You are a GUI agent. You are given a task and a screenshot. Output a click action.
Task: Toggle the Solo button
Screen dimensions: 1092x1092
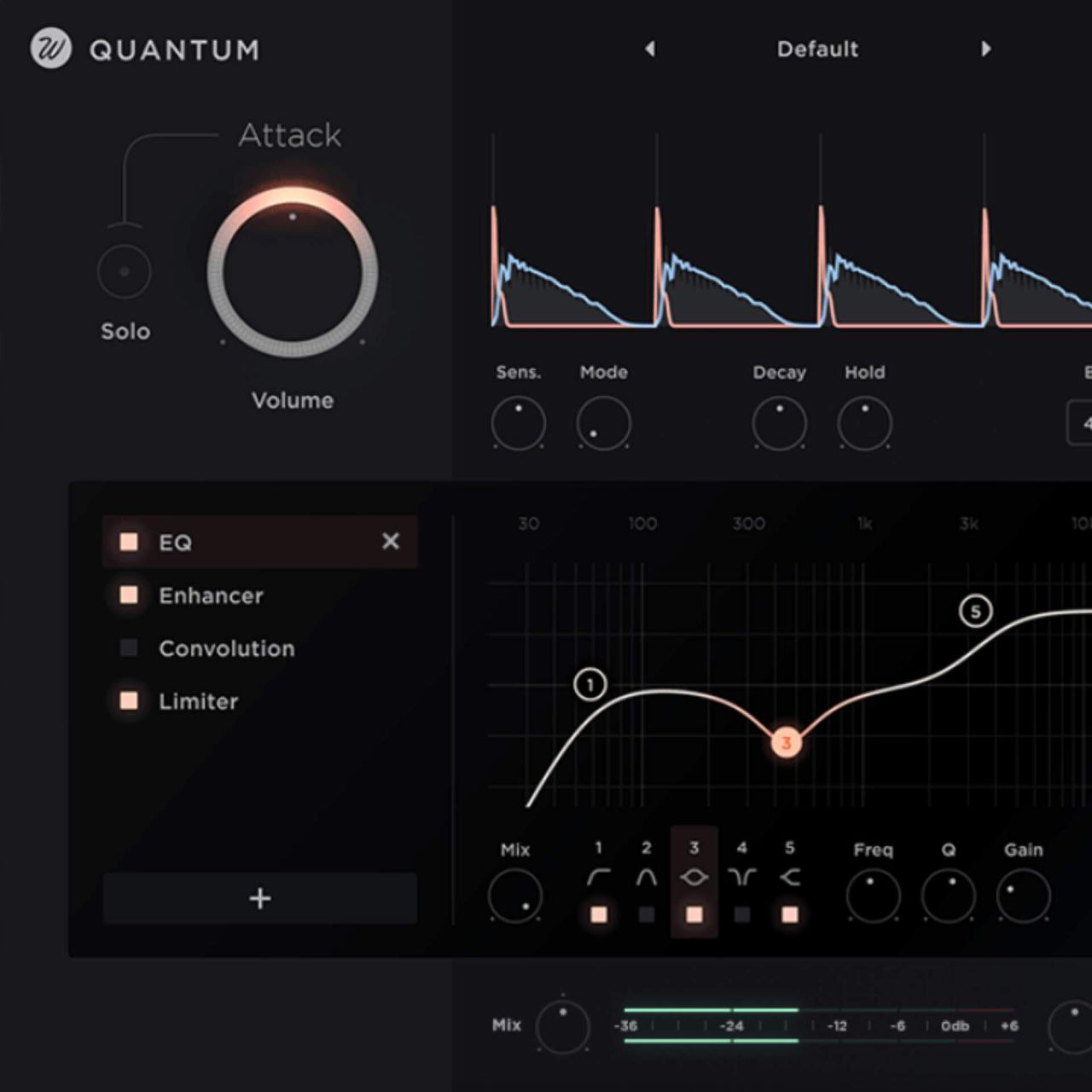pyautogui.click(x=124, y=271)
